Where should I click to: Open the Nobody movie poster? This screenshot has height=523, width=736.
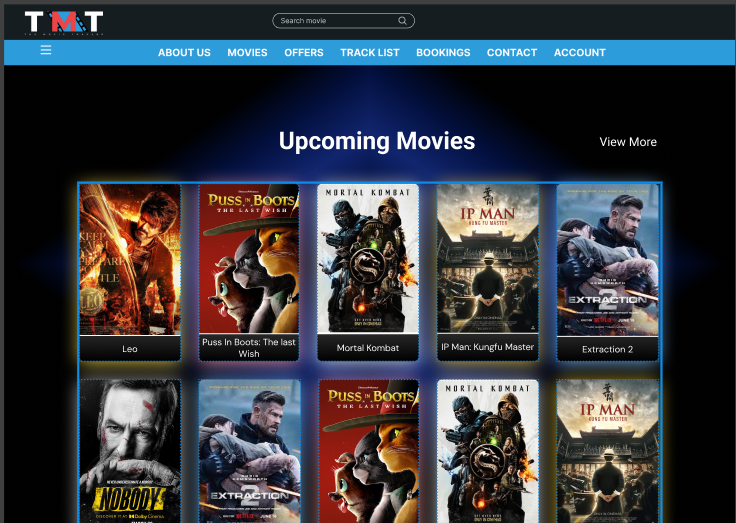(x=130, y=451)
